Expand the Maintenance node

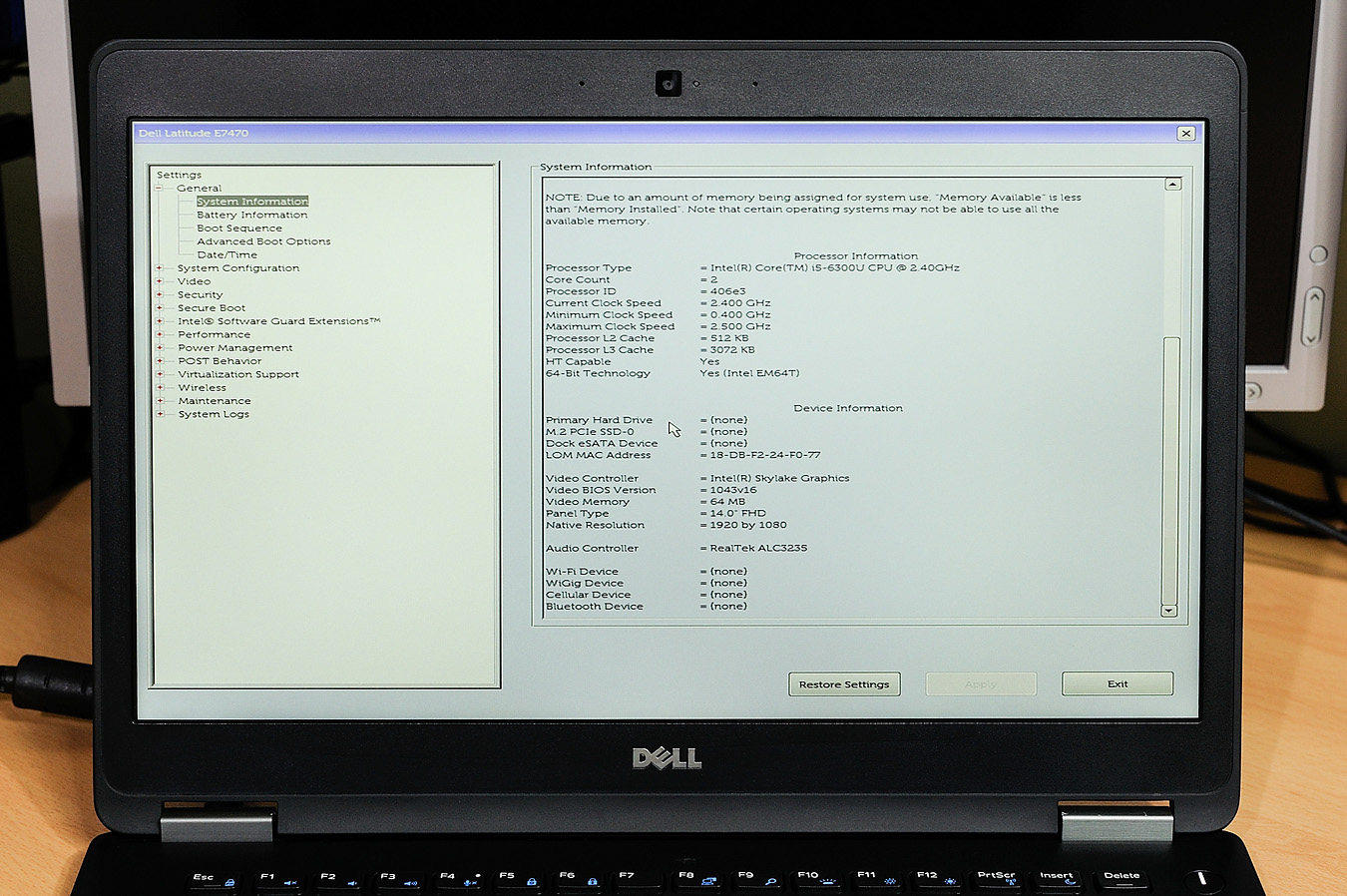click(160, 401)
